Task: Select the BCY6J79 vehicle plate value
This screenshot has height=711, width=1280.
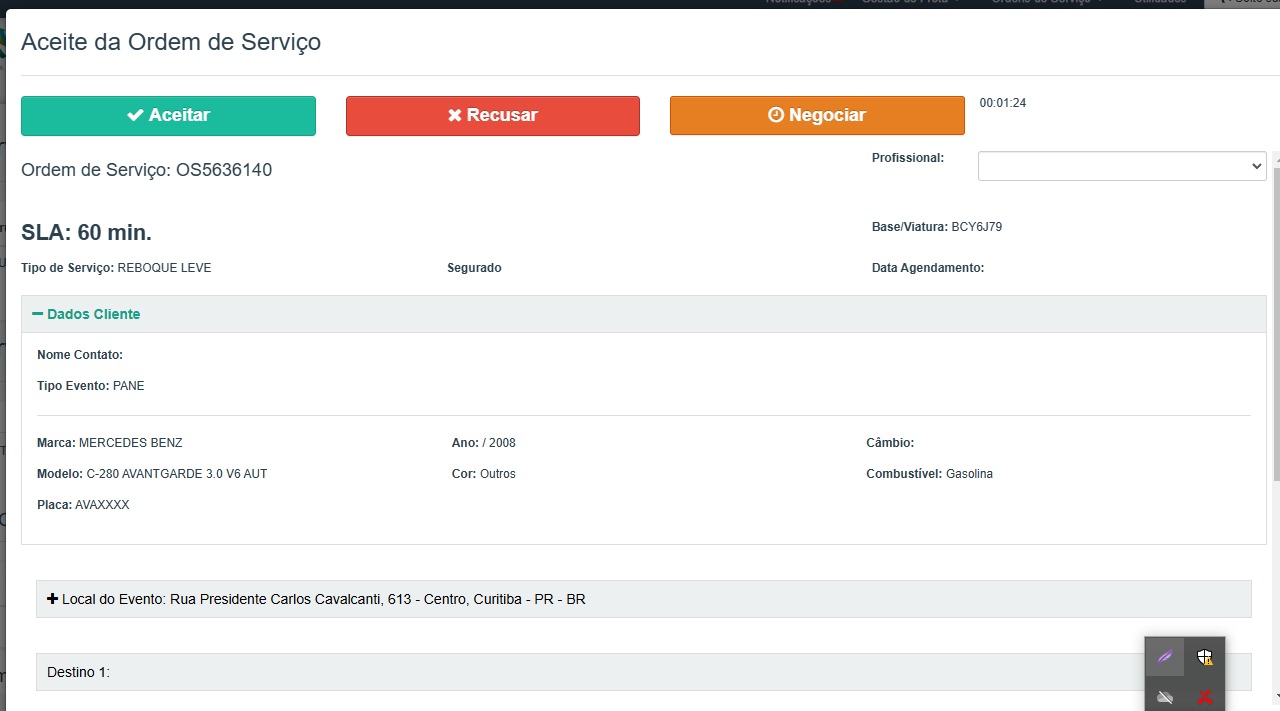Action: pyautogui.click(x=976, y=227)
